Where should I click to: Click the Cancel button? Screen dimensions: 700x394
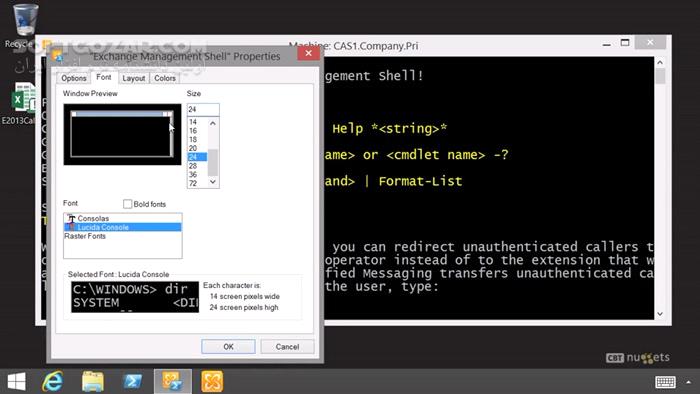pos(287,347)
